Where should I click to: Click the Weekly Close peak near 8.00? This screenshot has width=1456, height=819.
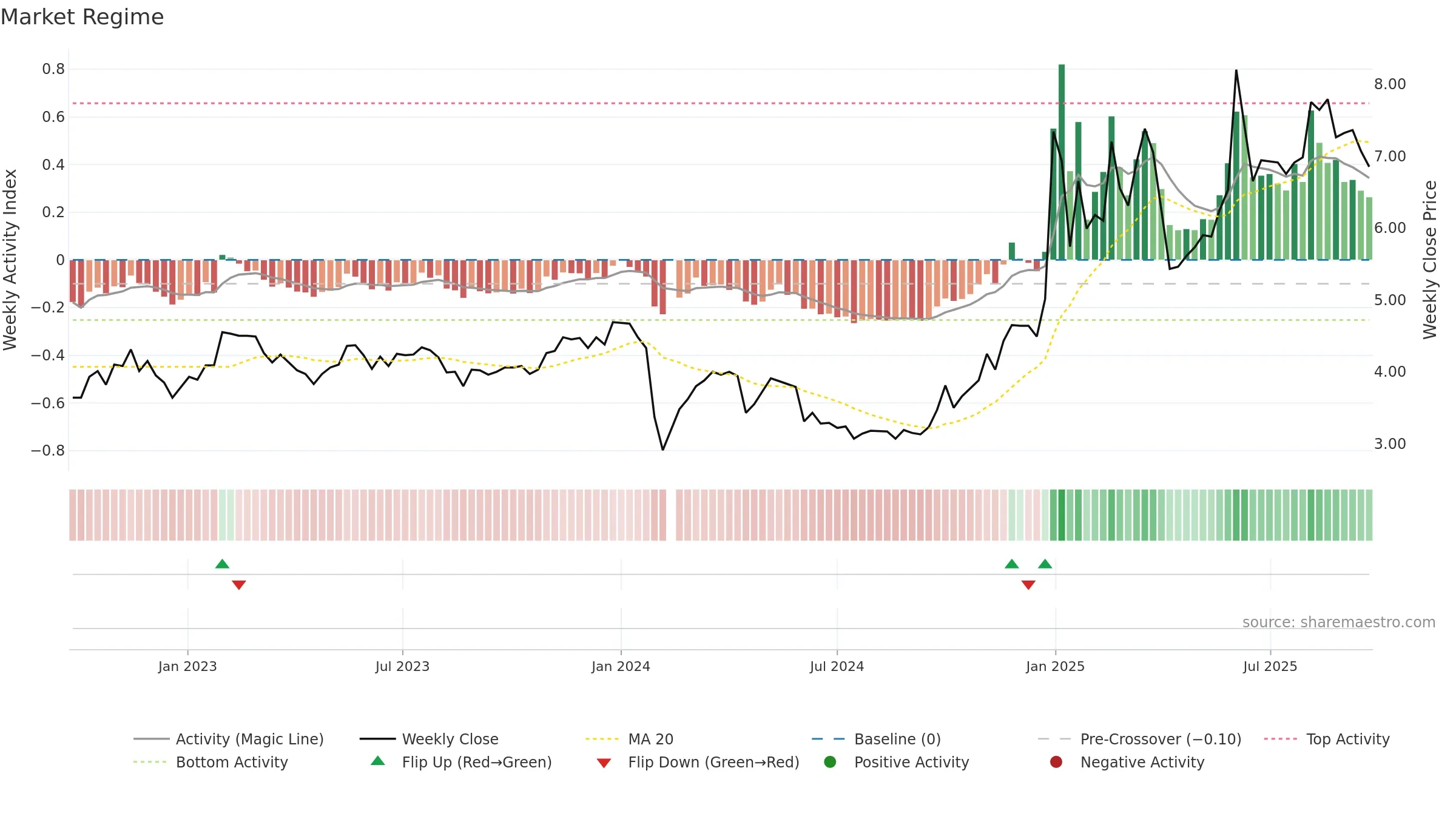pyautogui.click(x=1236, y=71)
